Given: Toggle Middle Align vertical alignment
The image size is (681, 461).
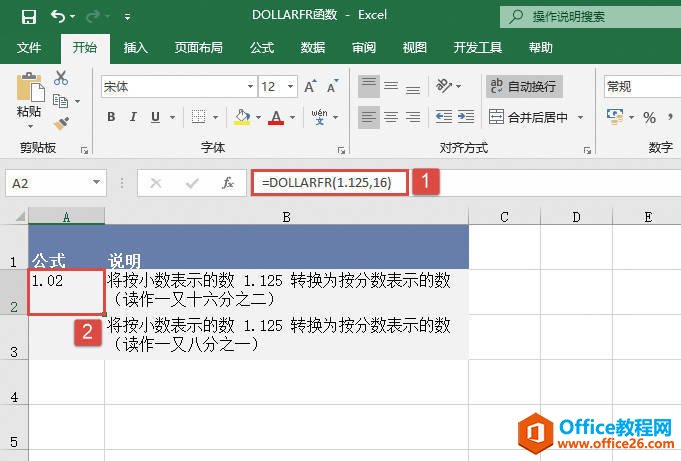Looking at the screenshot, I should point(391,86).
